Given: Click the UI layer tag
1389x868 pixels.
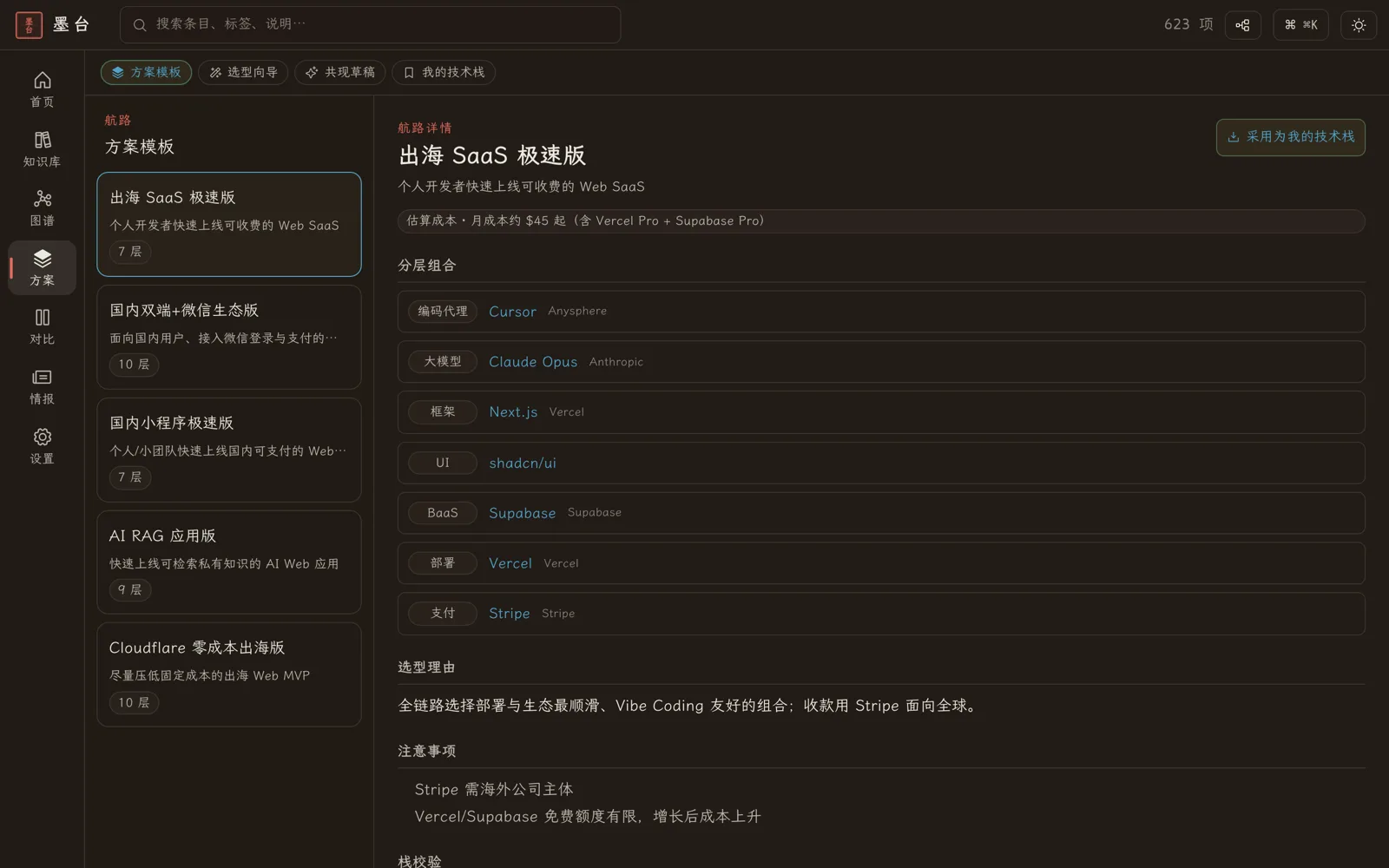Looking at the screenshot, I should tap(443, 463).
